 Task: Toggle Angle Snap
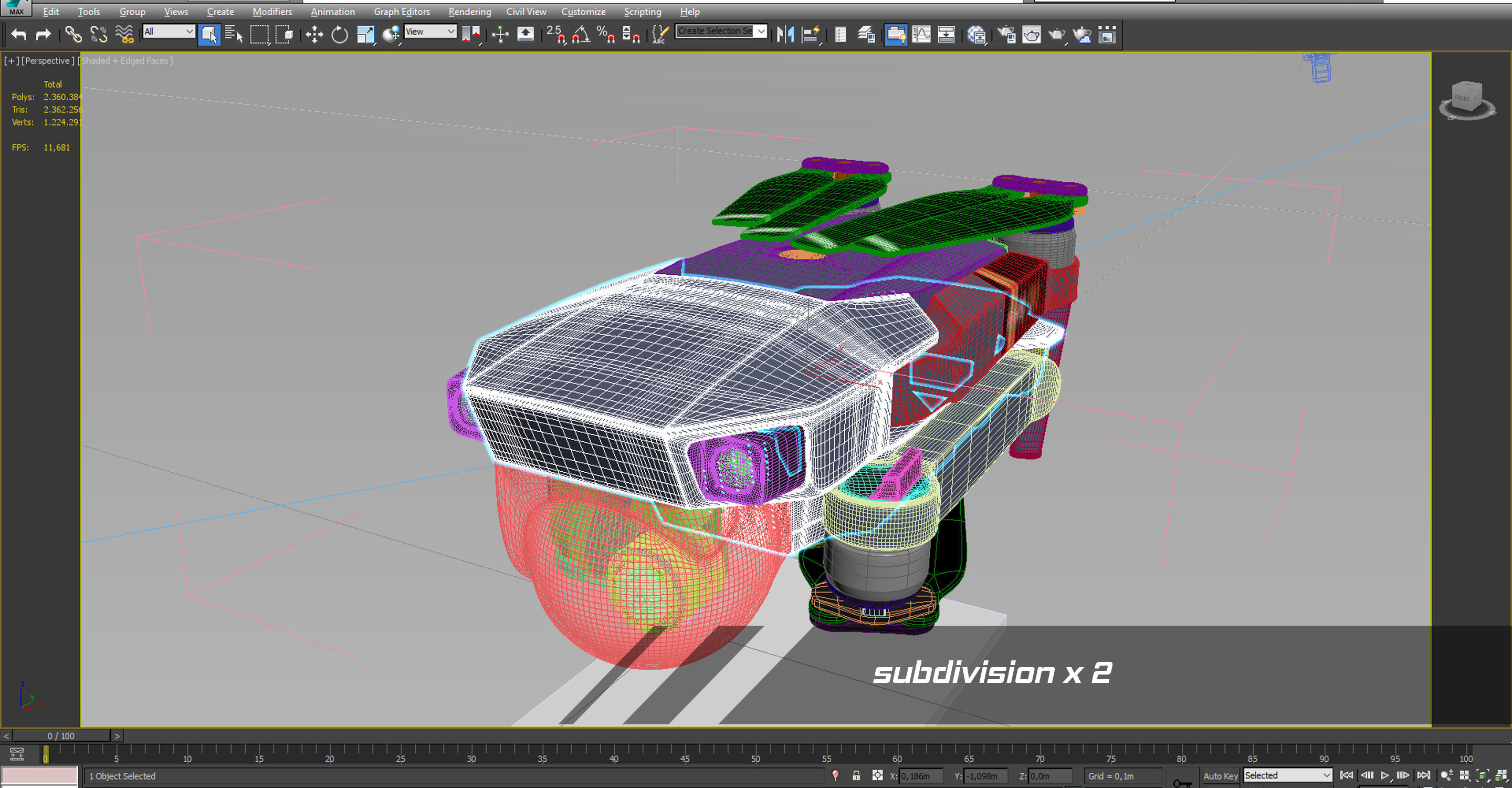coord(581,35)
